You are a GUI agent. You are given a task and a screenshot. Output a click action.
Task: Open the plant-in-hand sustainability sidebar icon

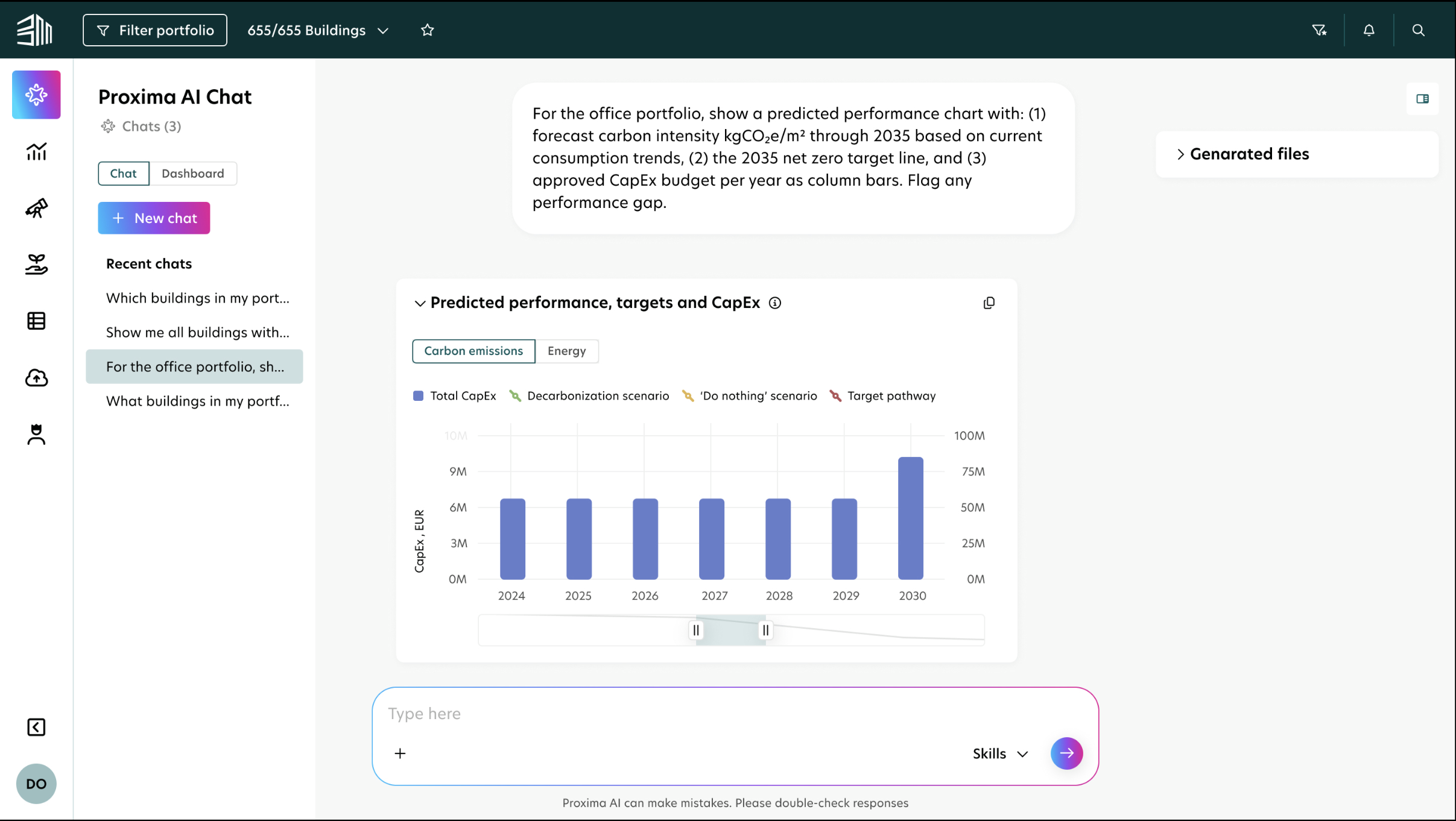click(36, 264)
